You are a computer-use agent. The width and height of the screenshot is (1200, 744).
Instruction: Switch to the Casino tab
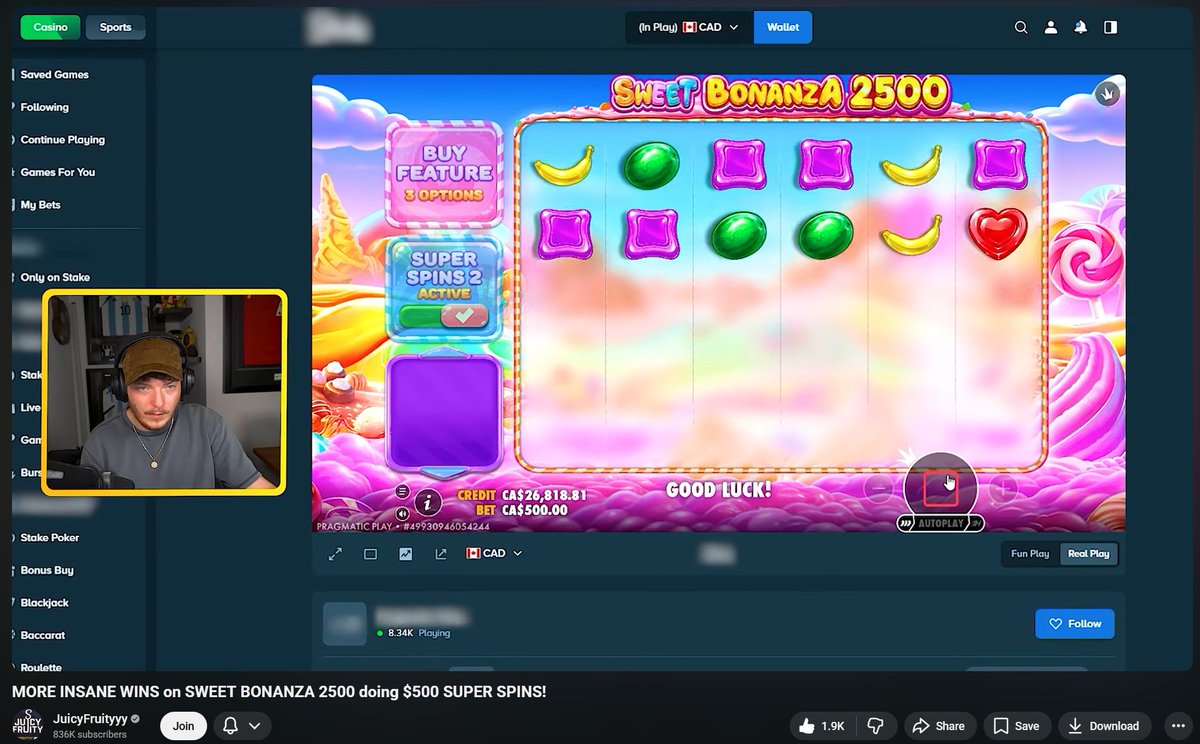click(x=50, y=27)
